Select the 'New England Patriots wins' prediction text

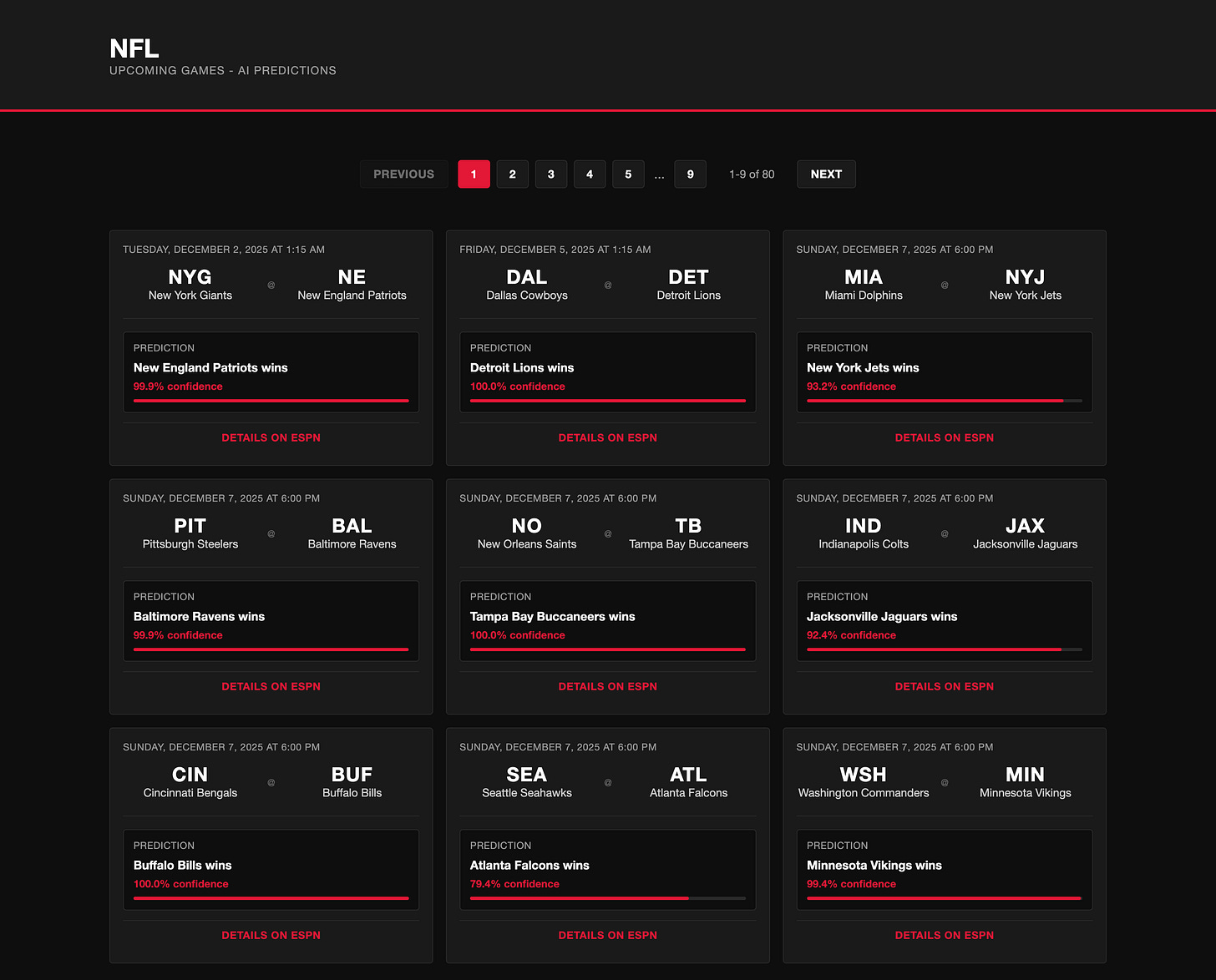pyautogui.click(x=210, y=367)
